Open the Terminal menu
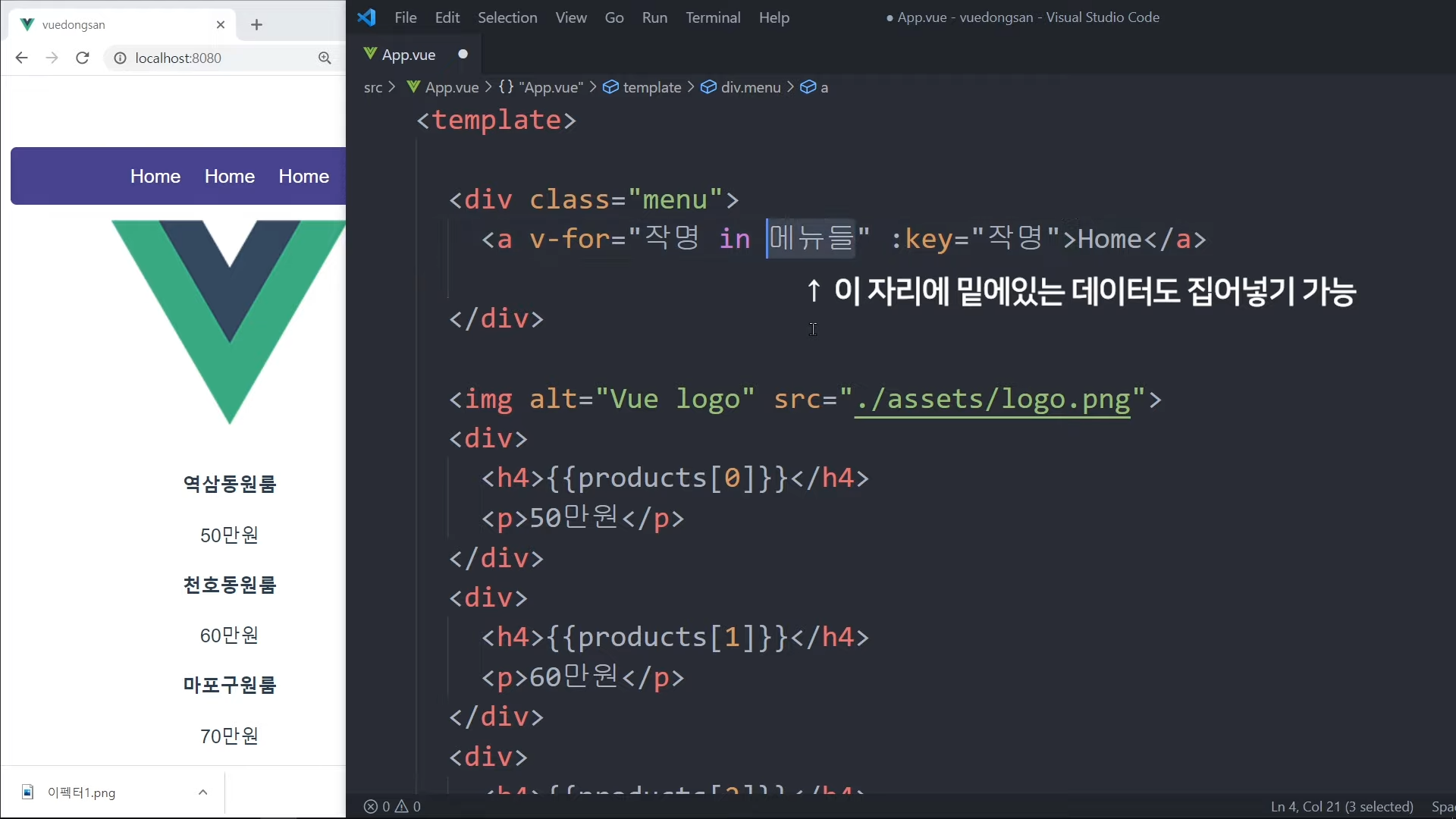 (x=713, y=17)
